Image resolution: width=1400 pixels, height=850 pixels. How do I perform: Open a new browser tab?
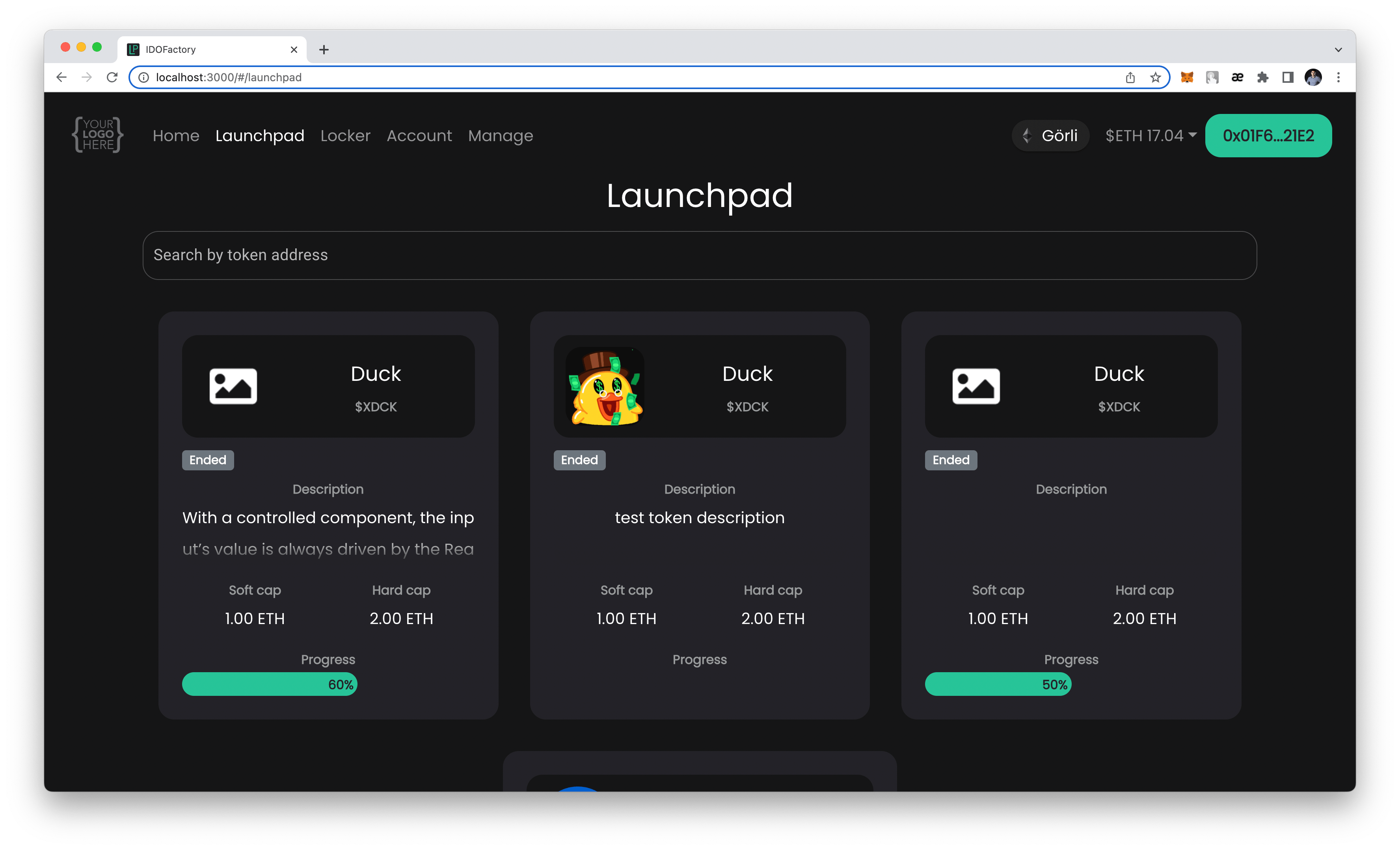[x=324, y=49]
